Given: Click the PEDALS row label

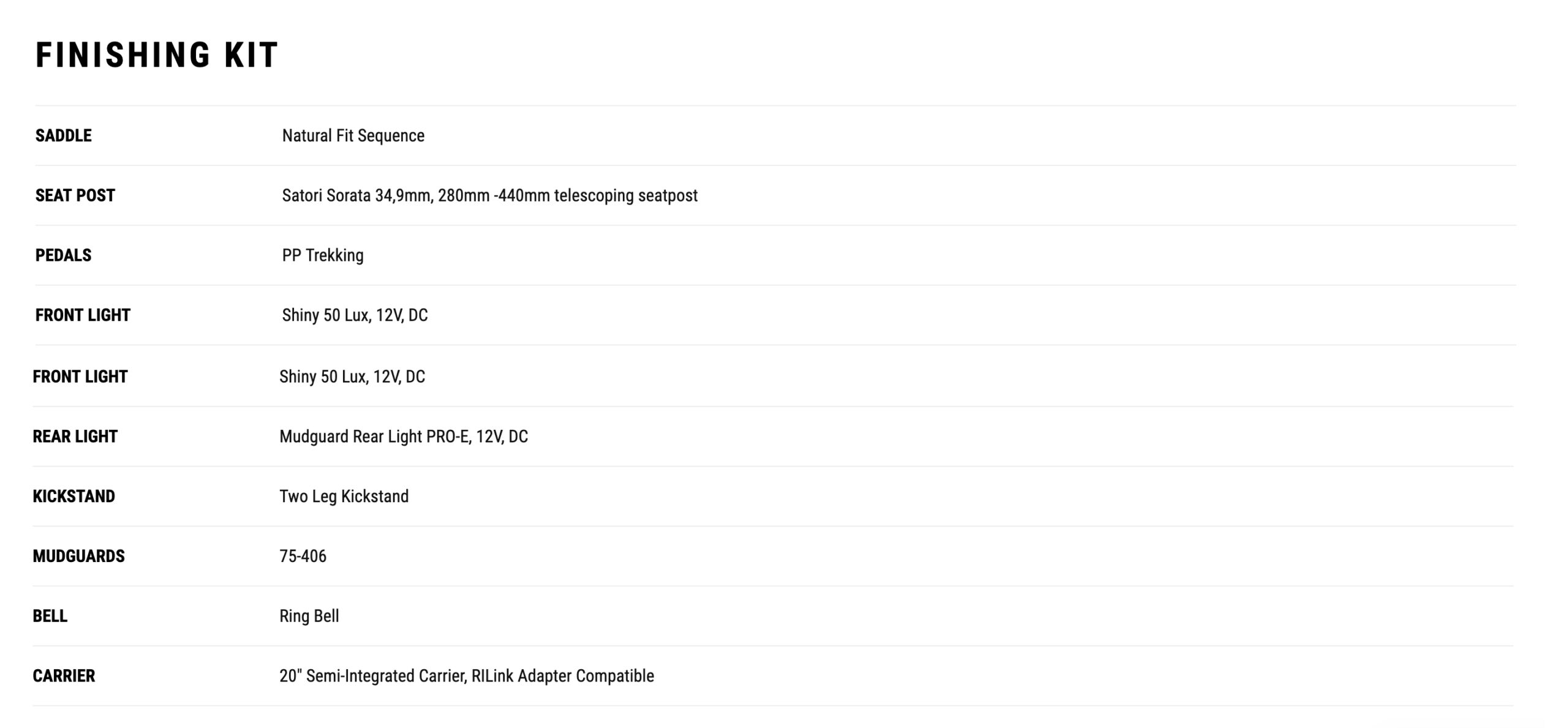Looking at the screenshot, I should (x=63, y=255).
